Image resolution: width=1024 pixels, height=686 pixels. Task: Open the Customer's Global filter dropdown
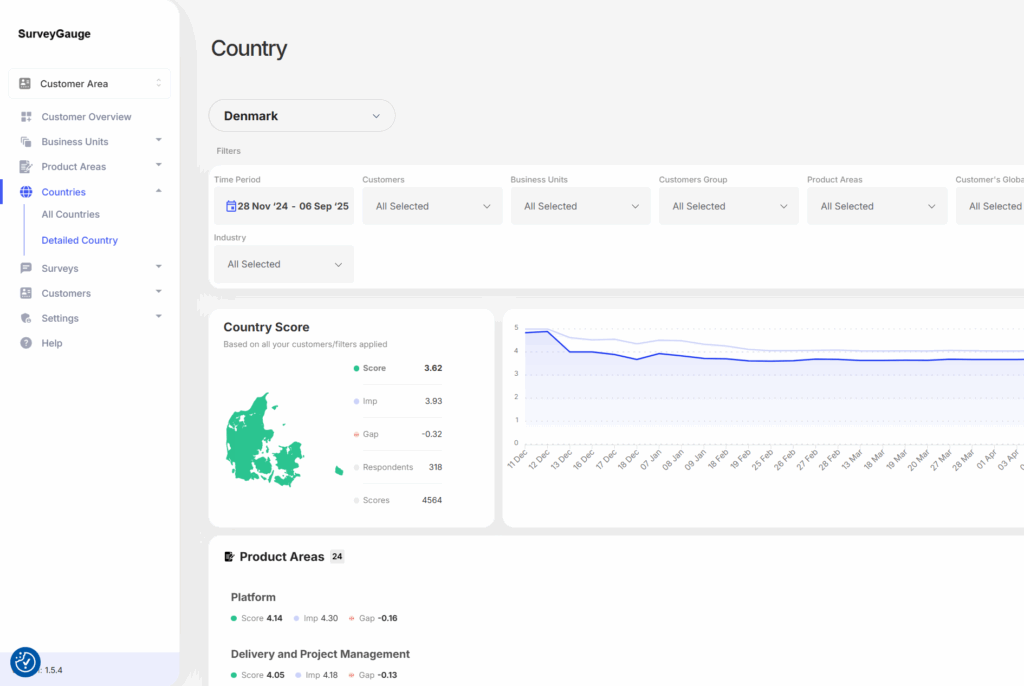click(990, 206)
